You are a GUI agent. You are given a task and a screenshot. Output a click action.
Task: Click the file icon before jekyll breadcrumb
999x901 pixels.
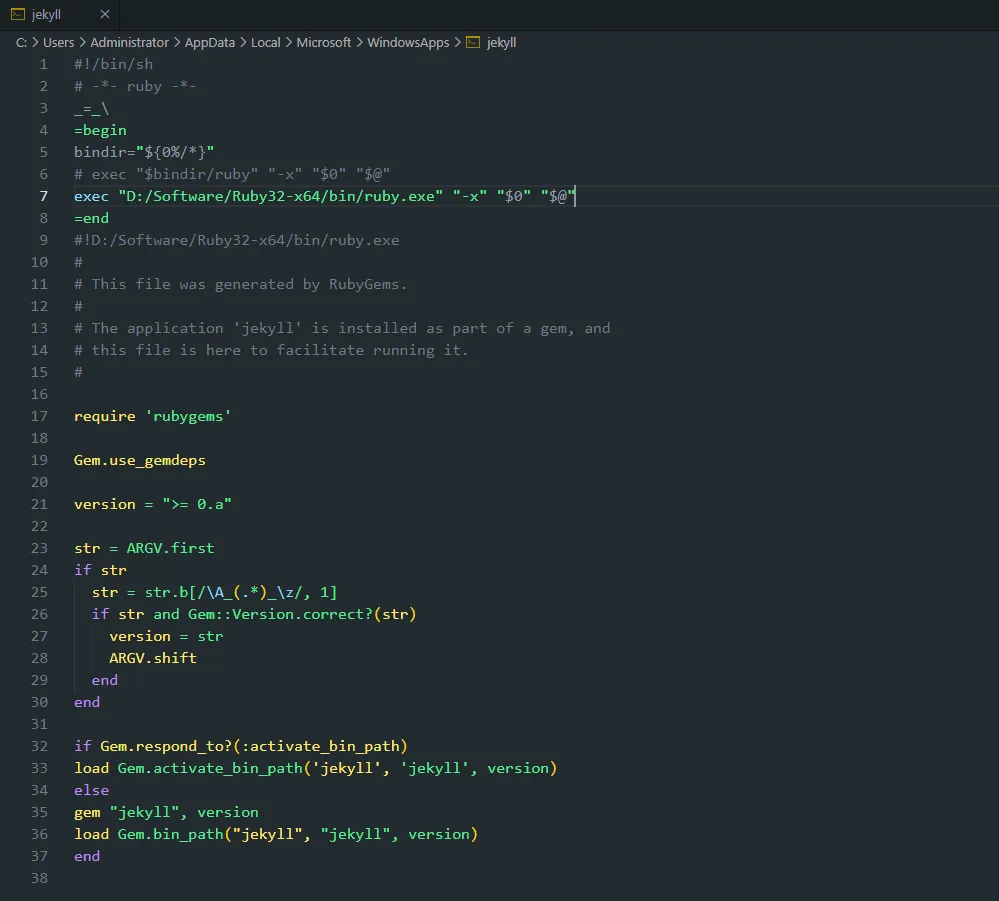pos(473,43)
